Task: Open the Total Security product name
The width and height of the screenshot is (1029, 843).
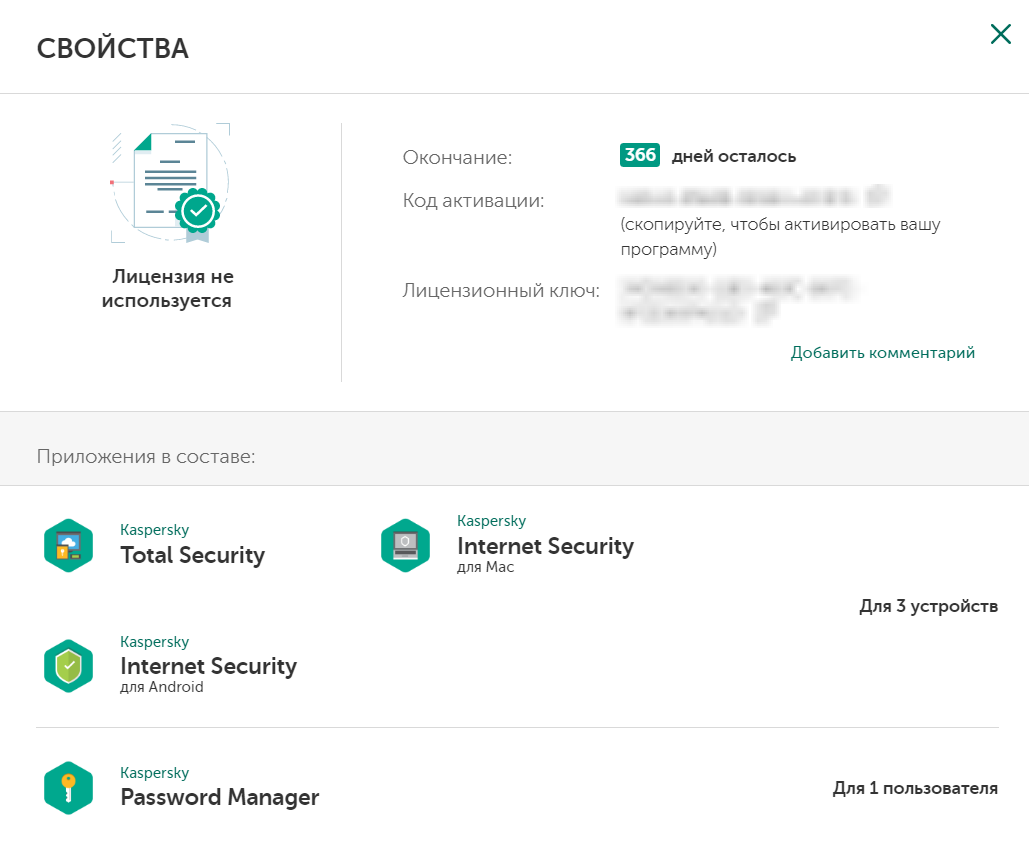Action: 192,555
